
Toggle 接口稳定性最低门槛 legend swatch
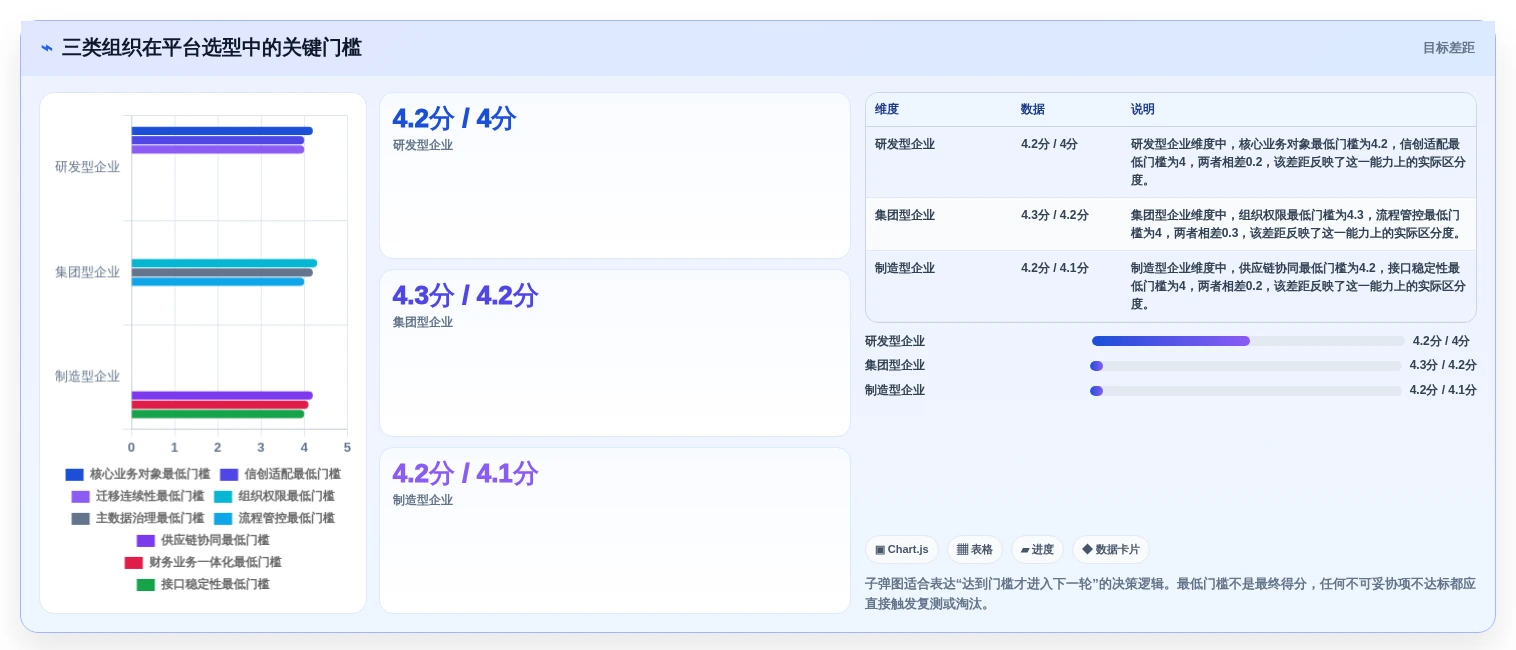(x=146, y=585)
